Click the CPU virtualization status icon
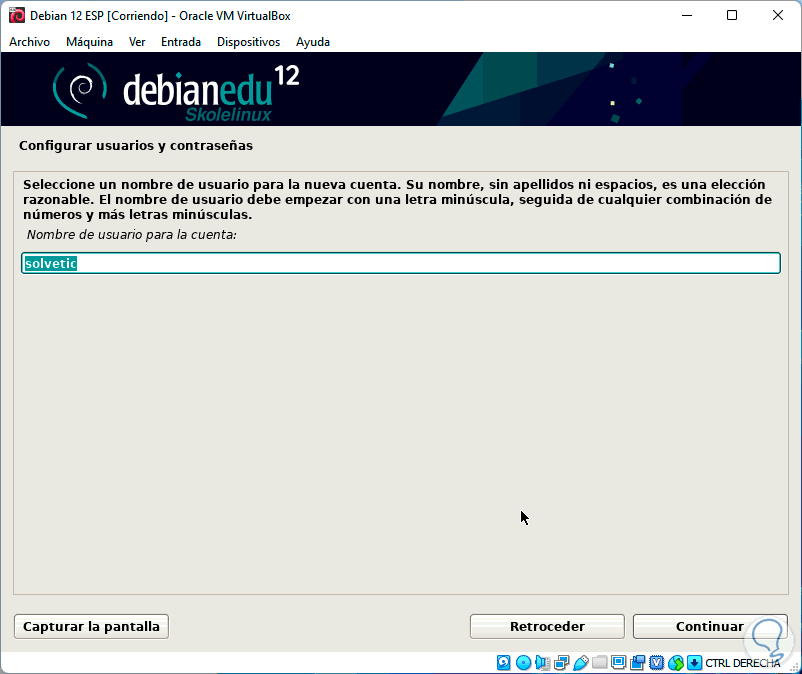The height and width of the screenshot is (674, 802). click(x=656, y=663)
